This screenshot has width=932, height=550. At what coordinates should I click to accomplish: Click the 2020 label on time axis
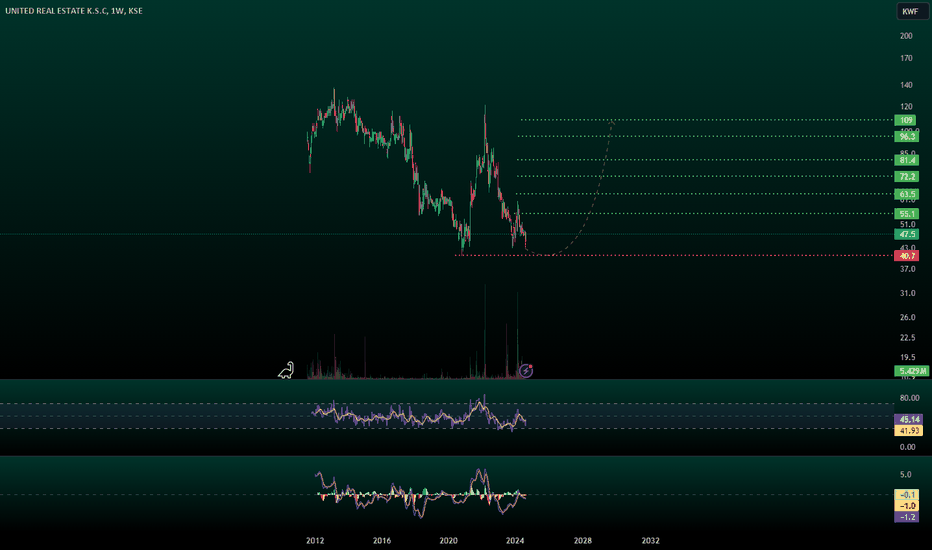[448, 540]
